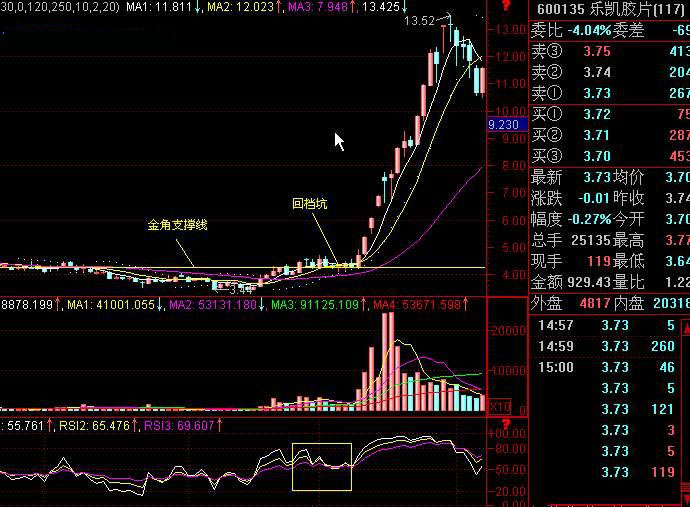Select the 买① buy order row
The height and width of the screenshot is (507, 690).
(x=608, y=114)
